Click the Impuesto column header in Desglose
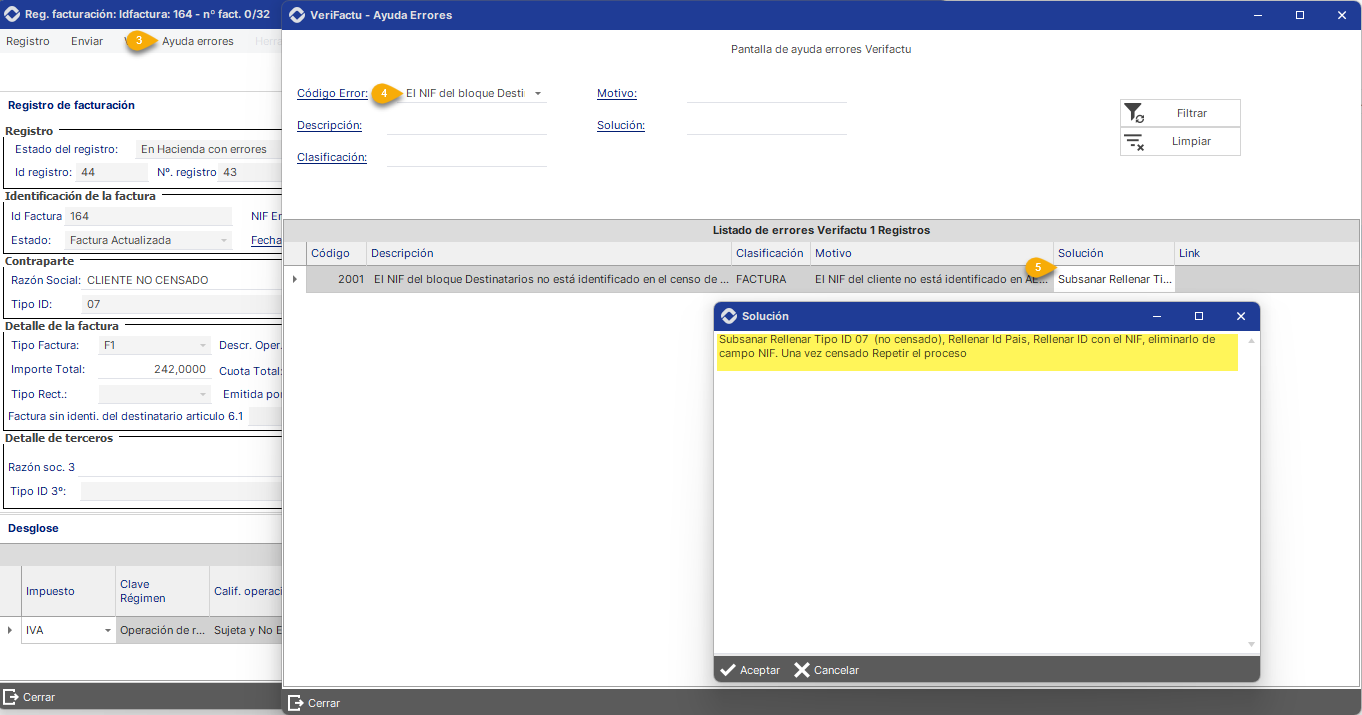This screenshot has height=715, width=1362. coord(68,591)
